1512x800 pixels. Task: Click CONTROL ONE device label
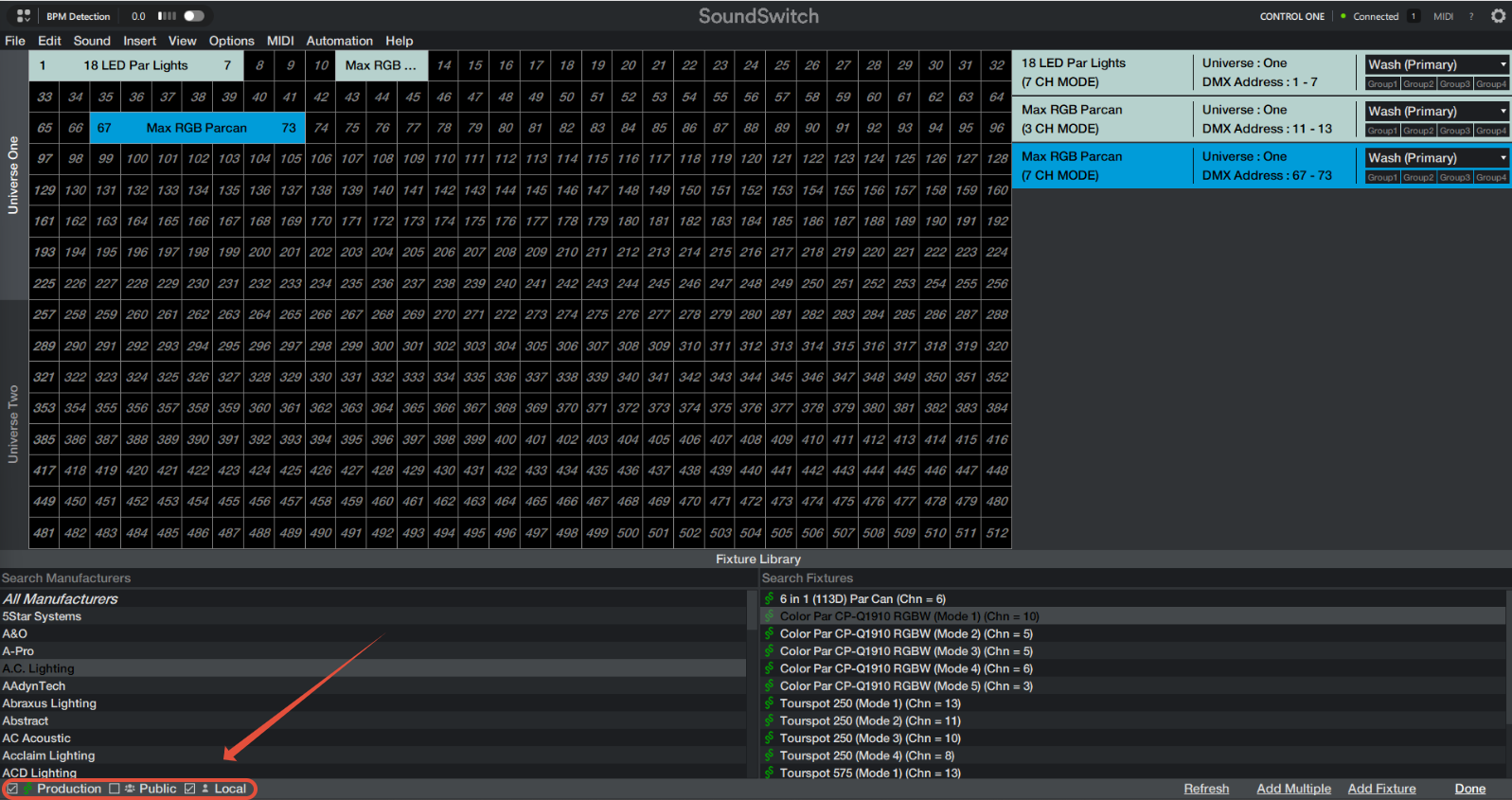point(1291,16)
